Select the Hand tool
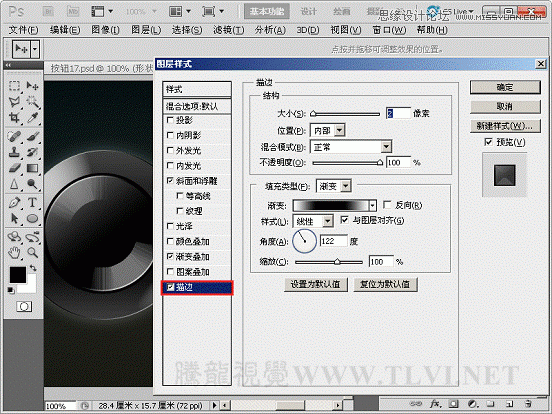The image size is (552, 414). point(14,252)
